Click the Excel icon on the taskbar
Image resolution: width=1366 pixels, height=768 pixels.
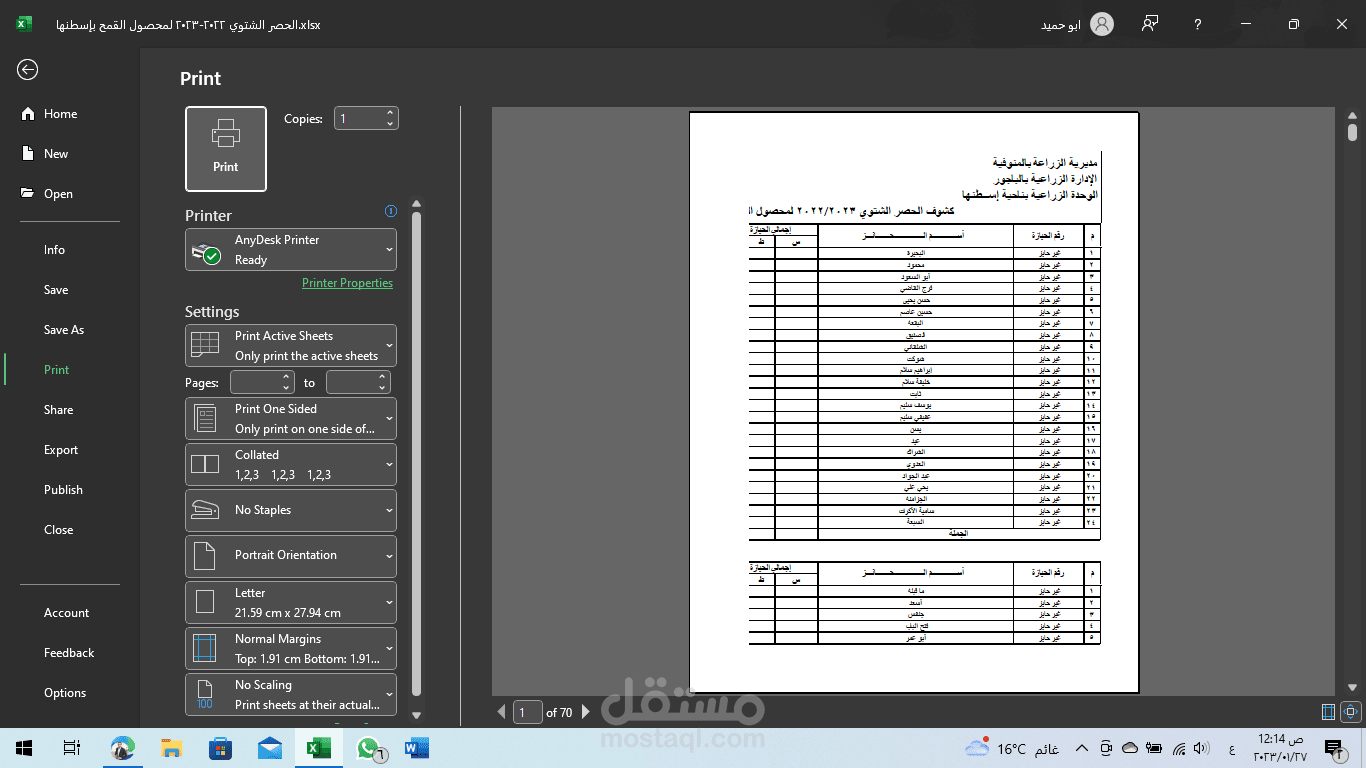point(319,748)
